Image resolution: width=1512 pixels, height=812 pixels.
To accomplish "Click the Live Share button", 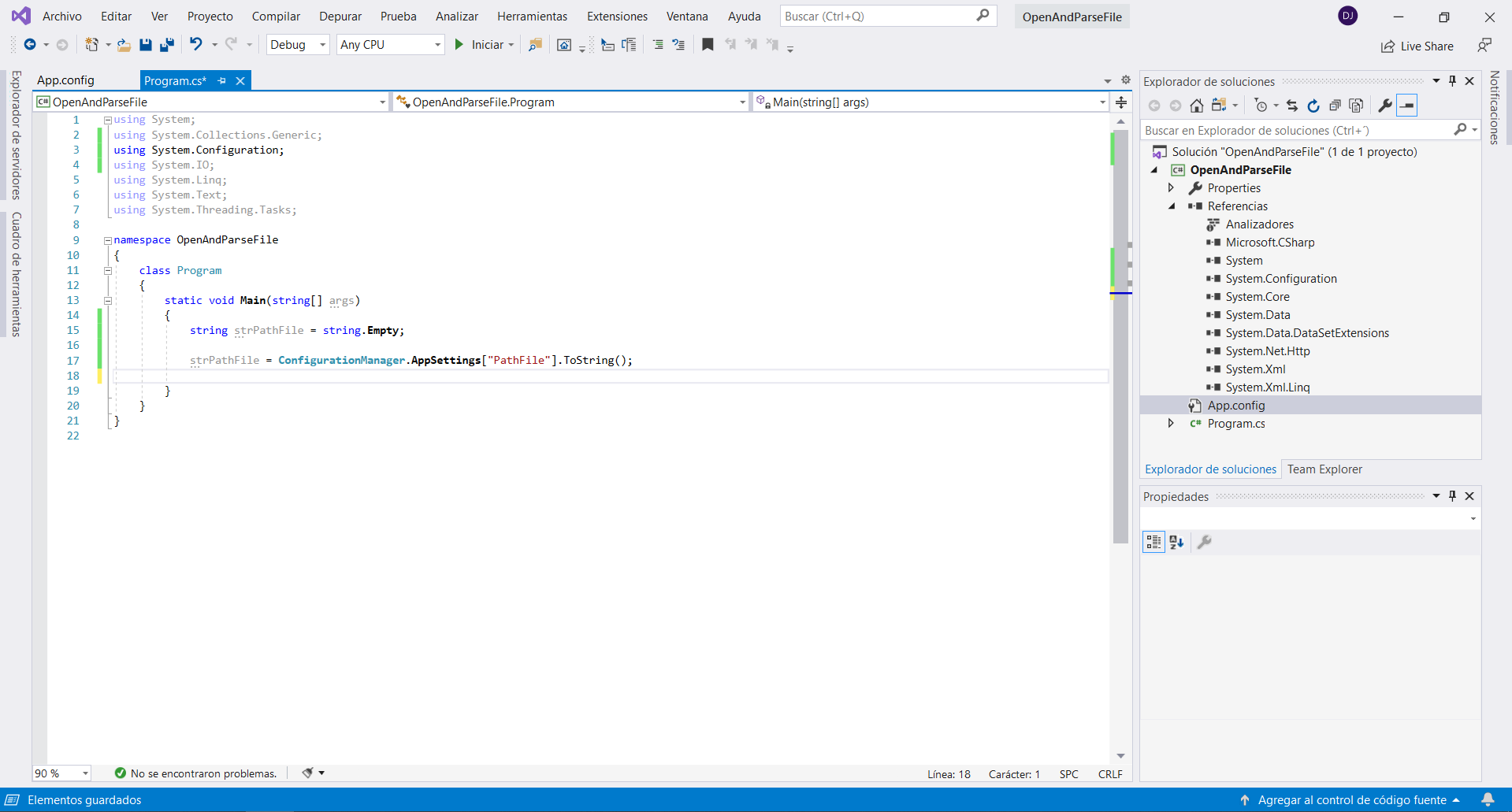I will (x=1417, y=46).
